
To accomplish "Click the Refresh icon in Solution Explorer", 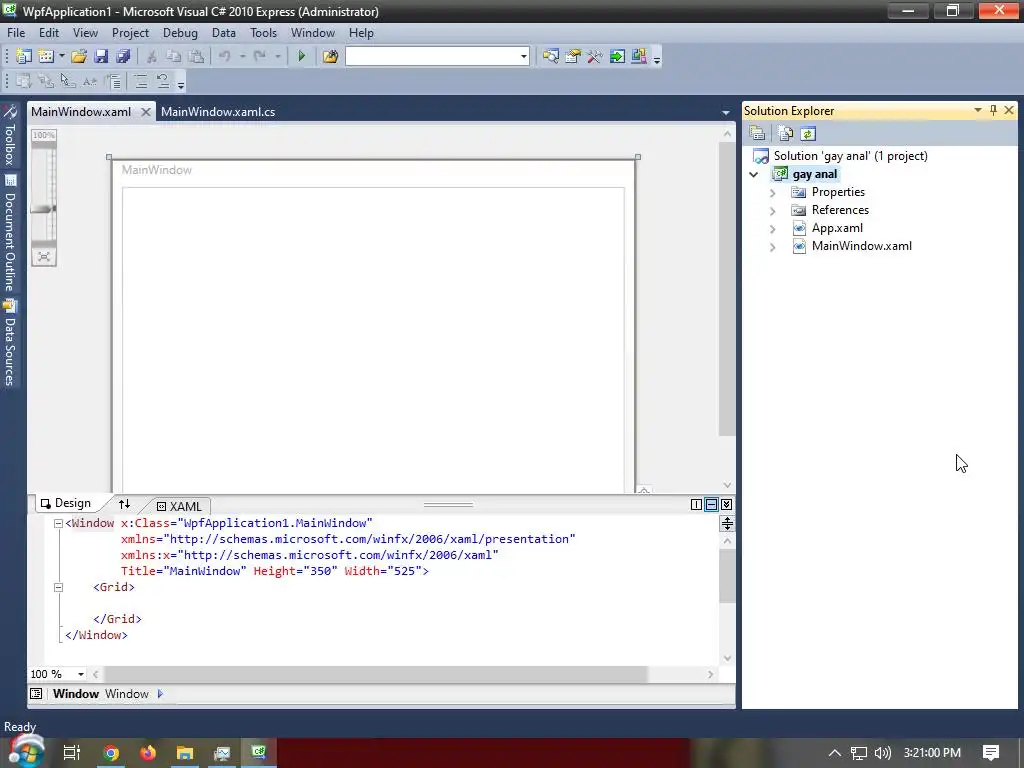I will coord(808,134).
